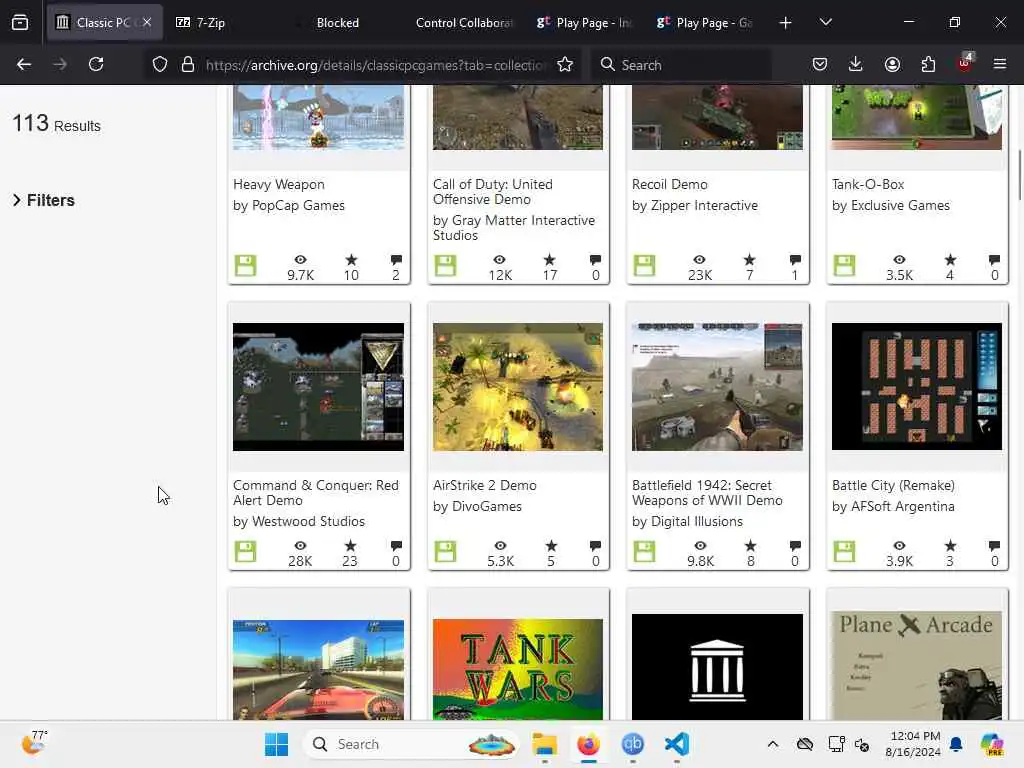Open the Firefox account profile icon
The width and height of the screenshot is (1024, 768).
coord(892,64)
